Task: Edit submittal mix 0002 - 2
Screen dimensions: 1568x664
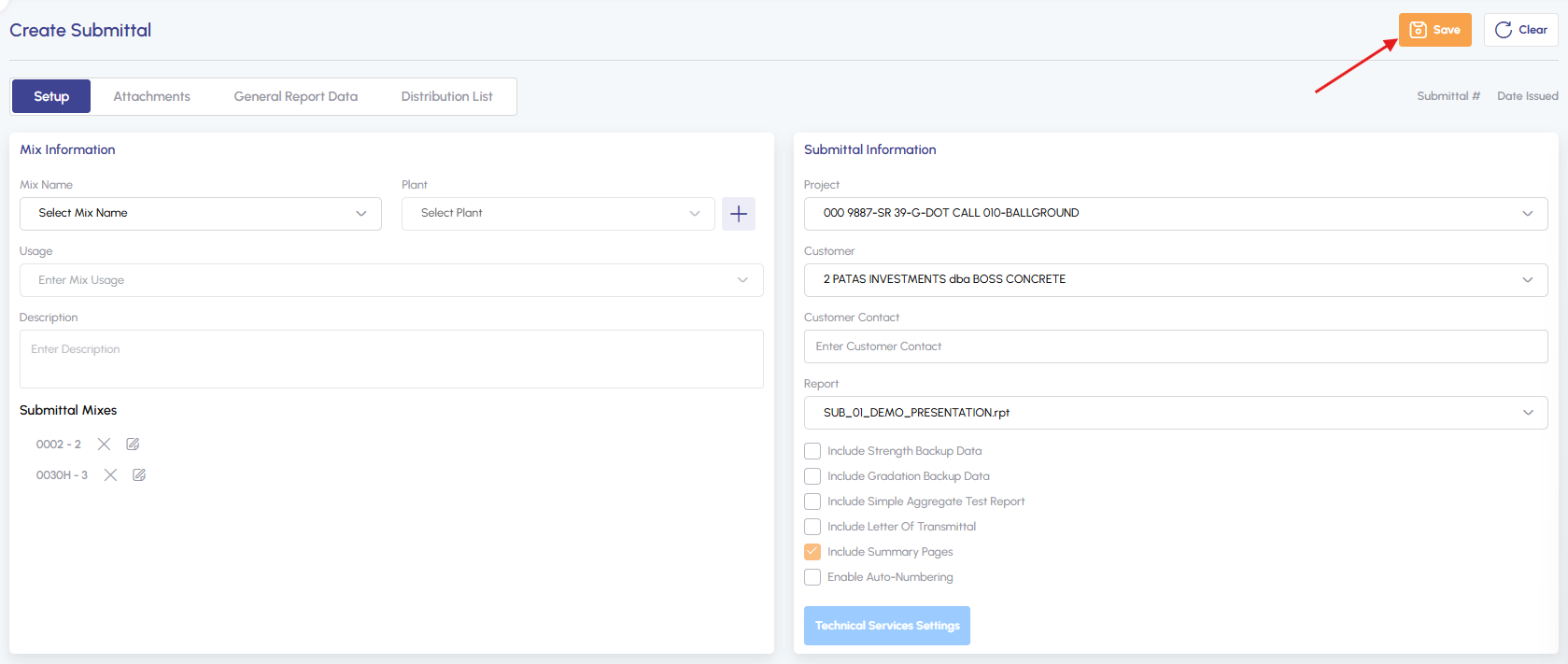Action: pos(133,445)
